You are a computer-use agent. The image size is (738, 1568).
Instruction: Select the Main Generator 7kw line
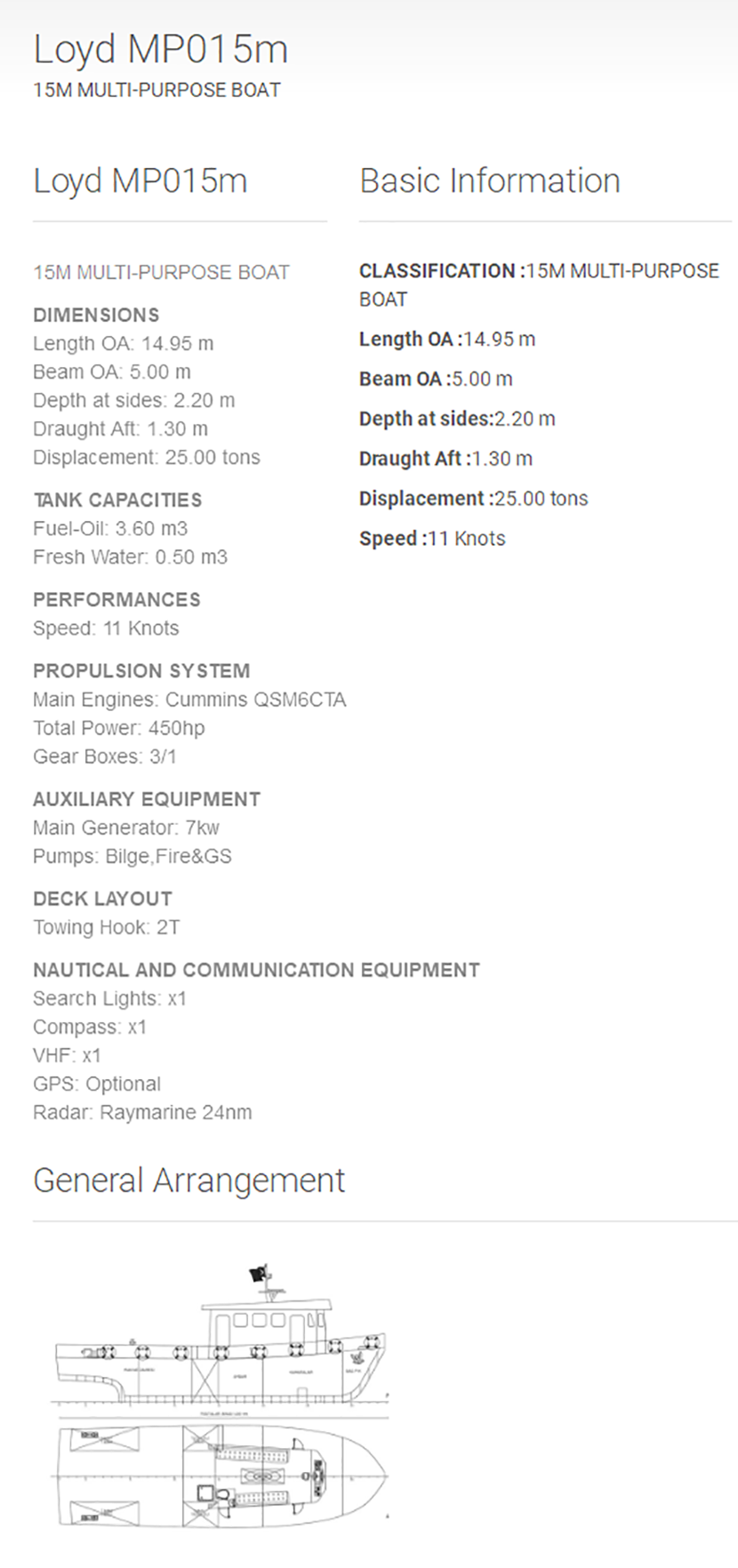tap(125, 828)
